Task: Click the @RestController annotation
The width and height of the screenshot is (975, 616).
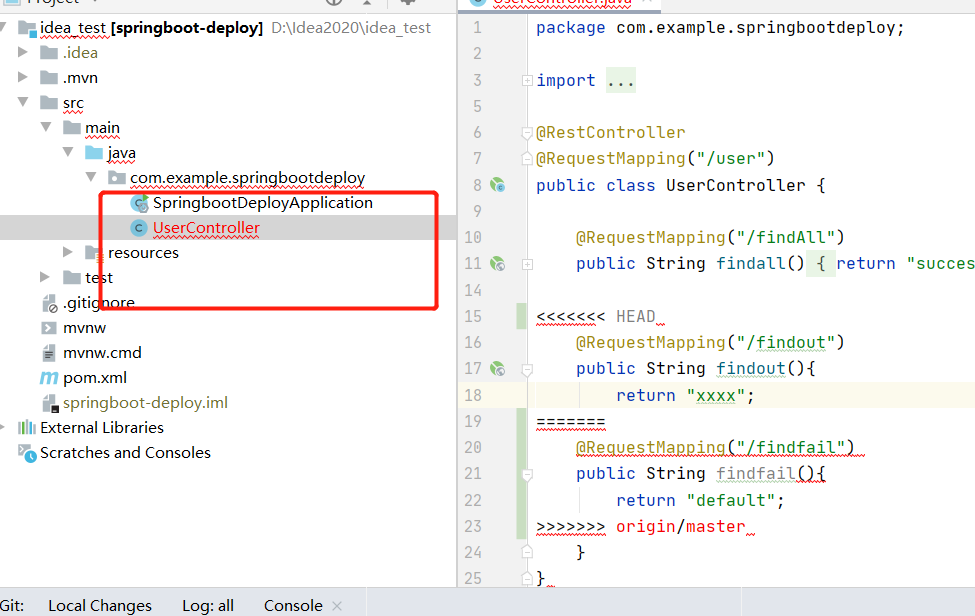Action: 611,132
